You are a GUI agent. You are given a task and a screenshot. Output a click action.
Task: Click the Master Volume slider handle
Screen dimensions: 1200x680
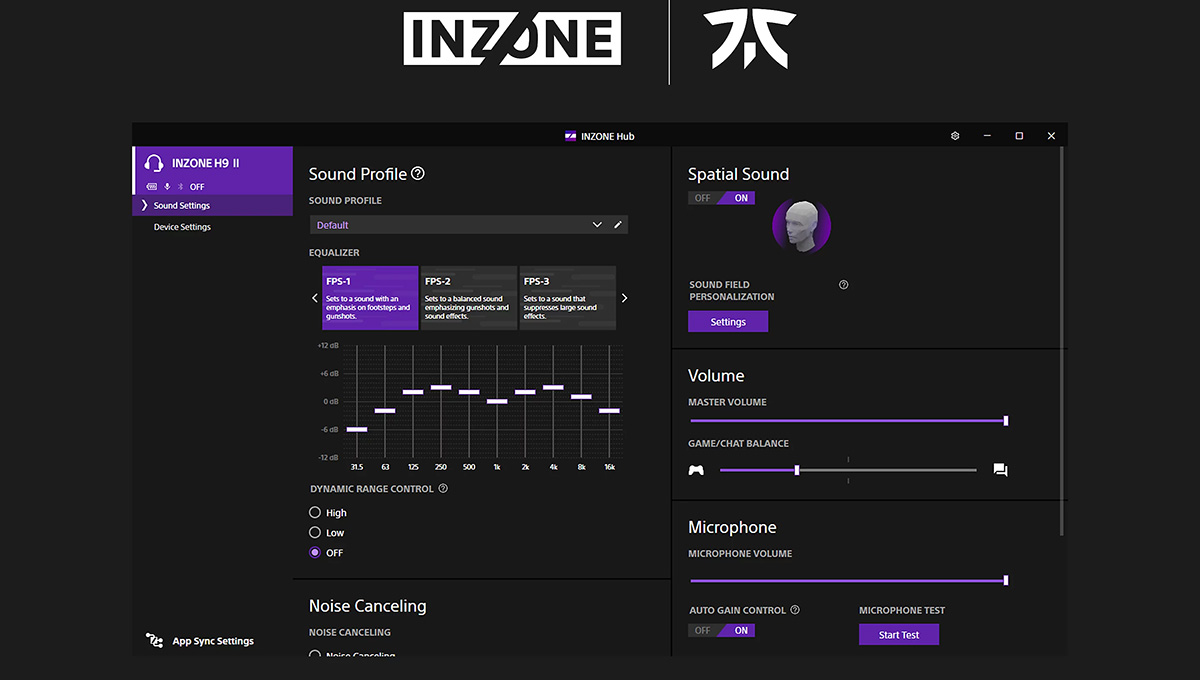point(1006,421)
